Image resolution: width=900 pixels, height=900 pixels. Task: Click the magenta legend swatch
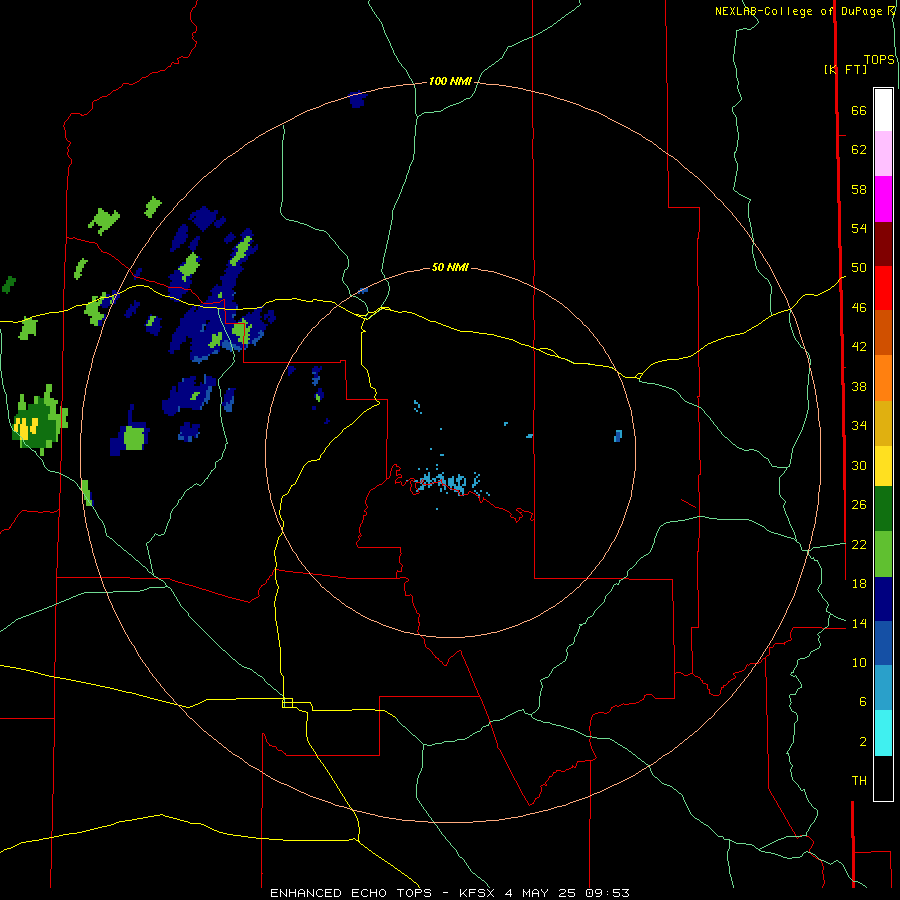click(x=883, y=199)
